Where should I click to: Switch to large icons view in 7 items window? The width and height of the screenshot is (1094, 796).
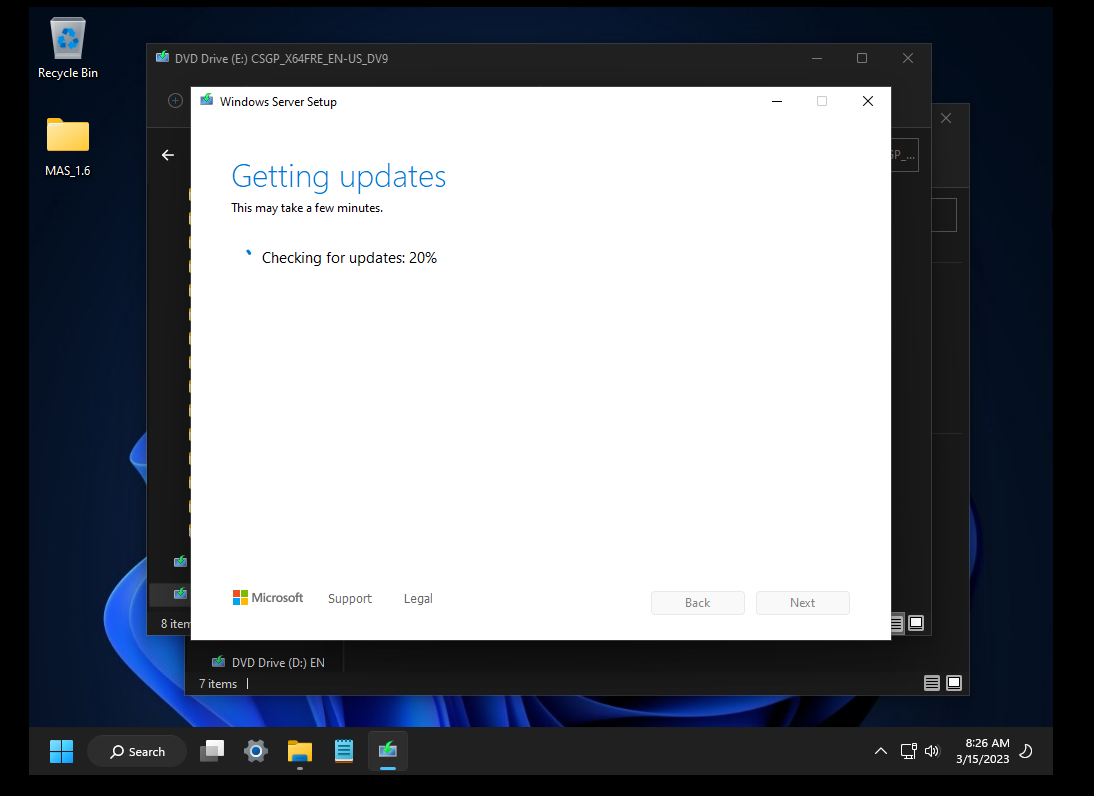tap(954, 683)
